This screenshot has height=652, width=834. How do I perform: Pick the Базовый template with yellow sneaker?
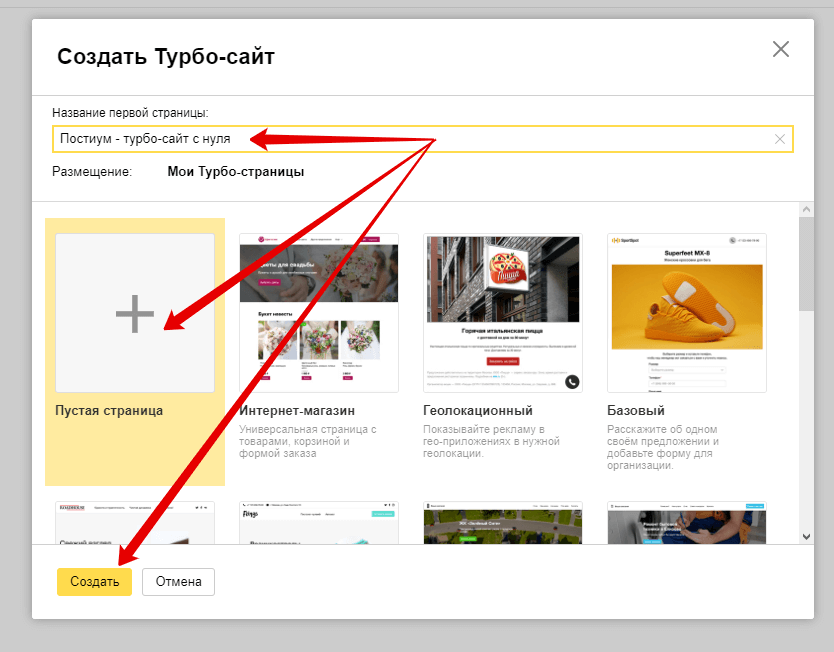[x=686, y=313]
